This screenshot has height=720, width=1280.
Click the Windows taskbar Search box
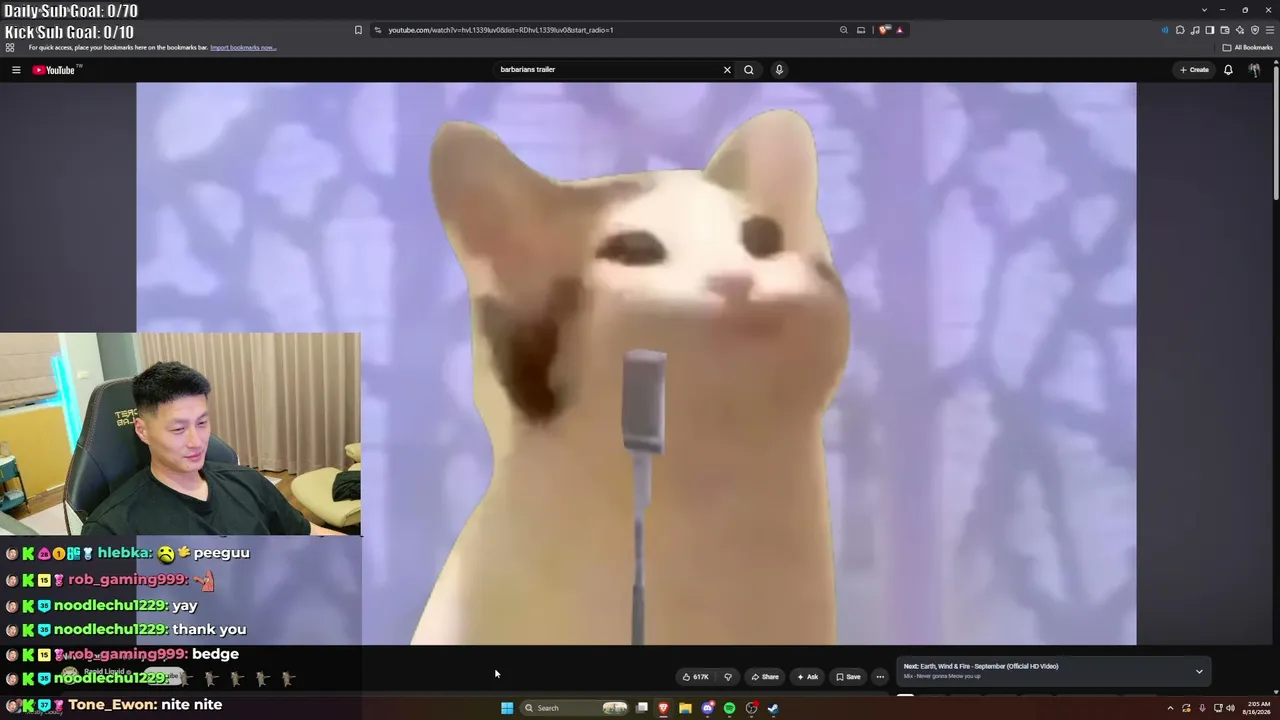point(575,708)
